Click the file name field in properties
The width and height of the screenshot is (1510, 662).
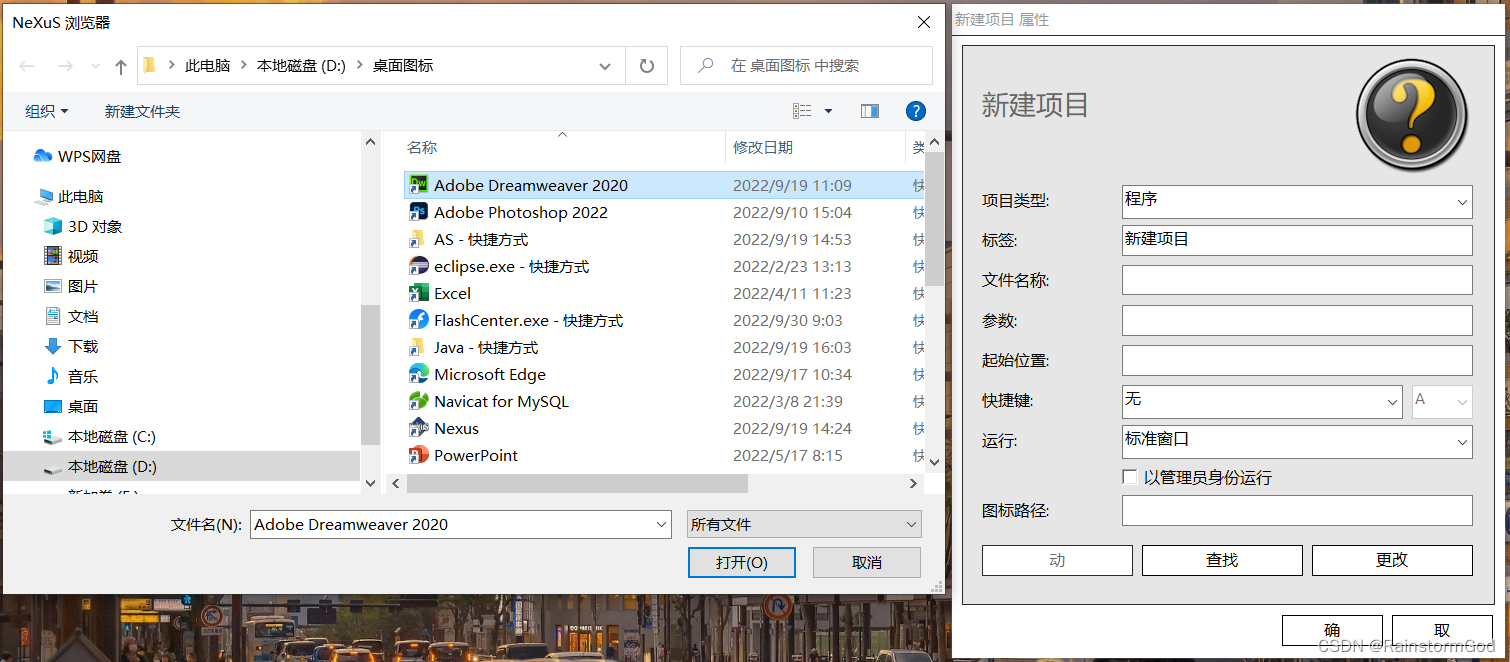[x=1297, y=280]
